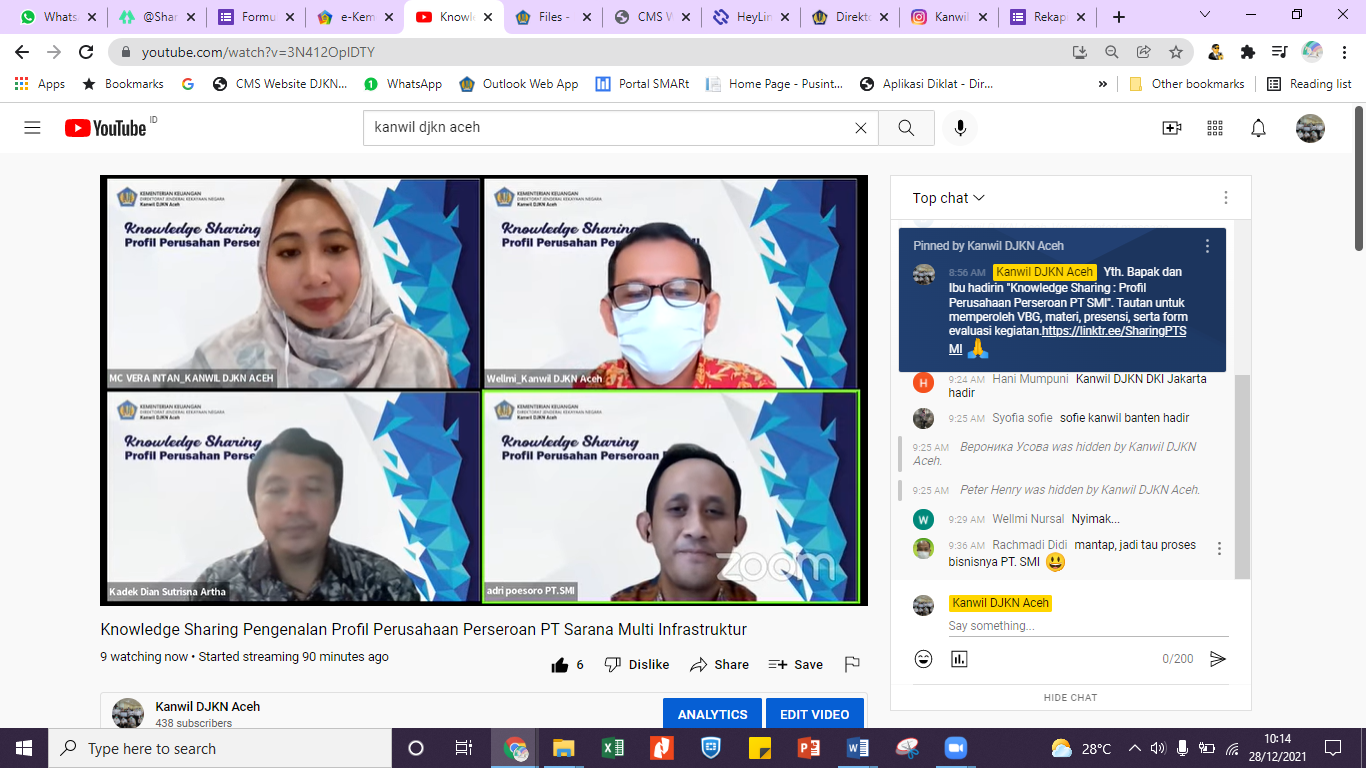Click the blue ANALYTICS button

click(712, 714)
